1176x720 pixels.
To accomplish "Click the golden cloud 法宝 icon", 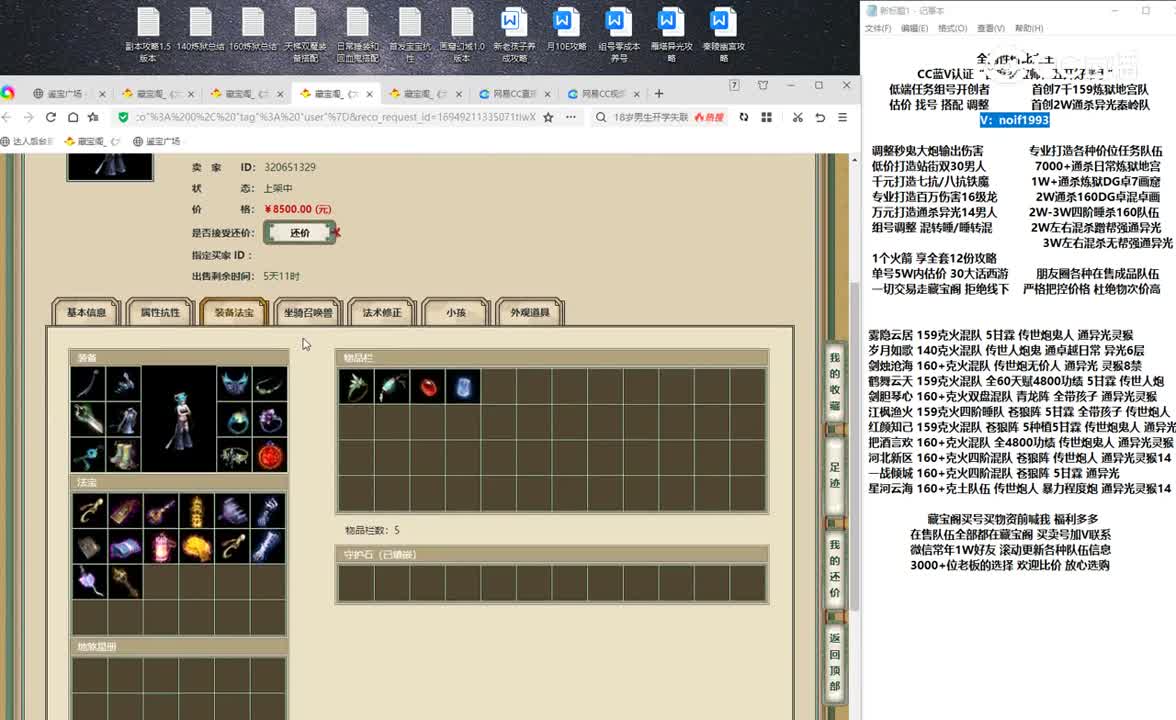I will (196, 547).
